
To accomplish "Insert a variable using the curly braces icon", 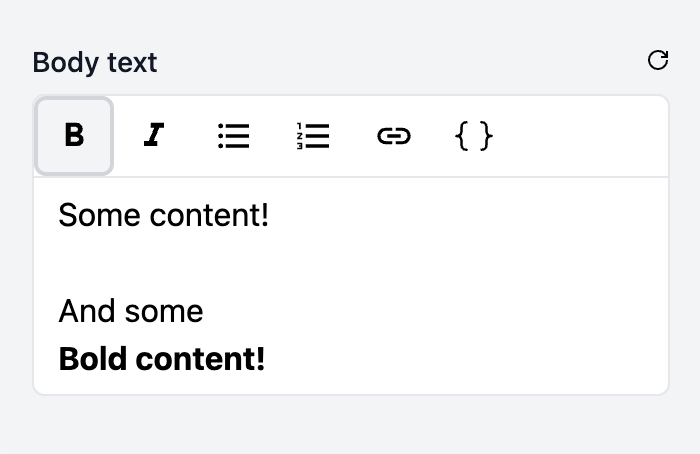I will click(x=474, y=136).
